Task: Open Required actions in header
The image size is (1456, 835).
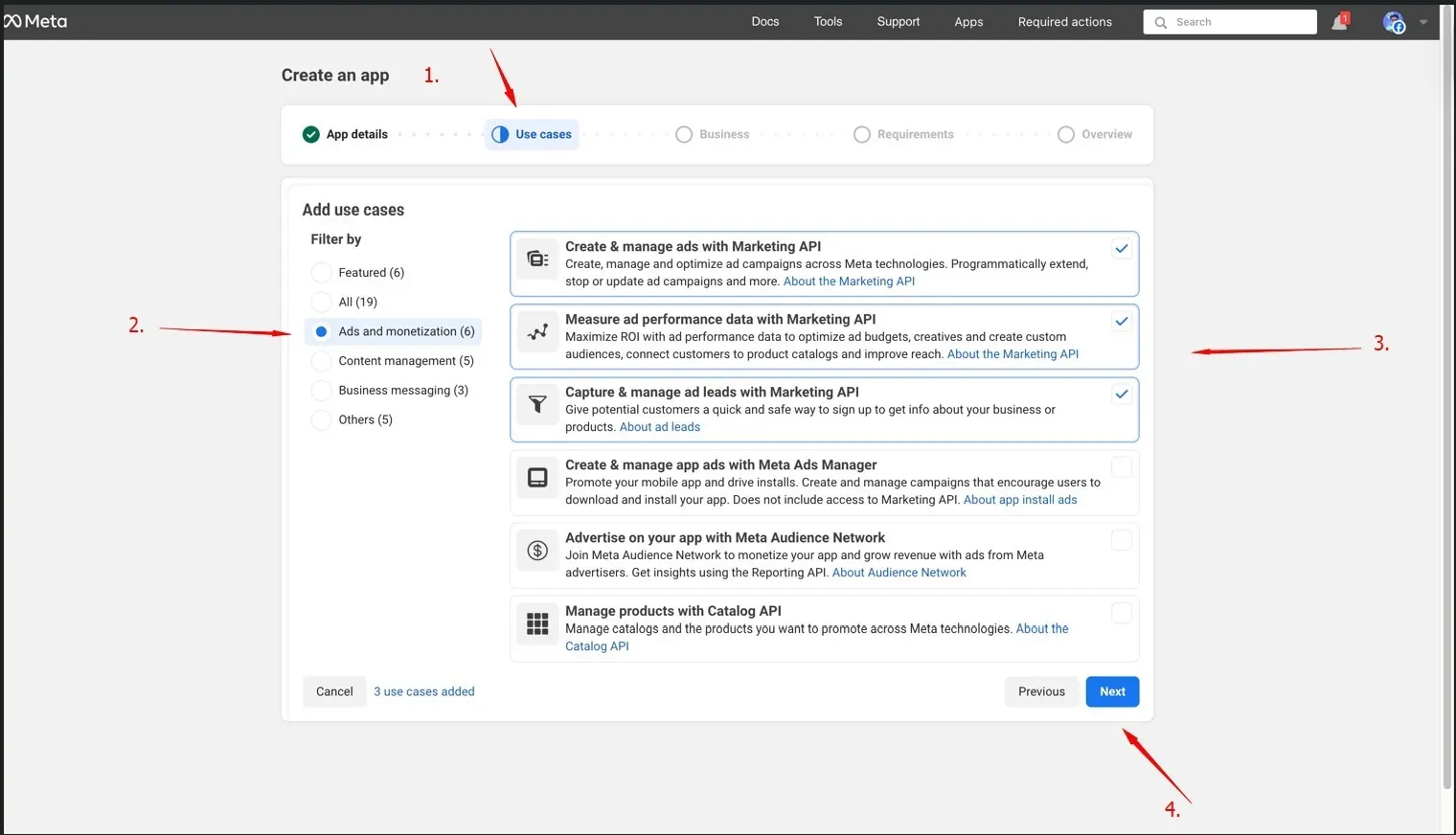Action: [1065, 22]
